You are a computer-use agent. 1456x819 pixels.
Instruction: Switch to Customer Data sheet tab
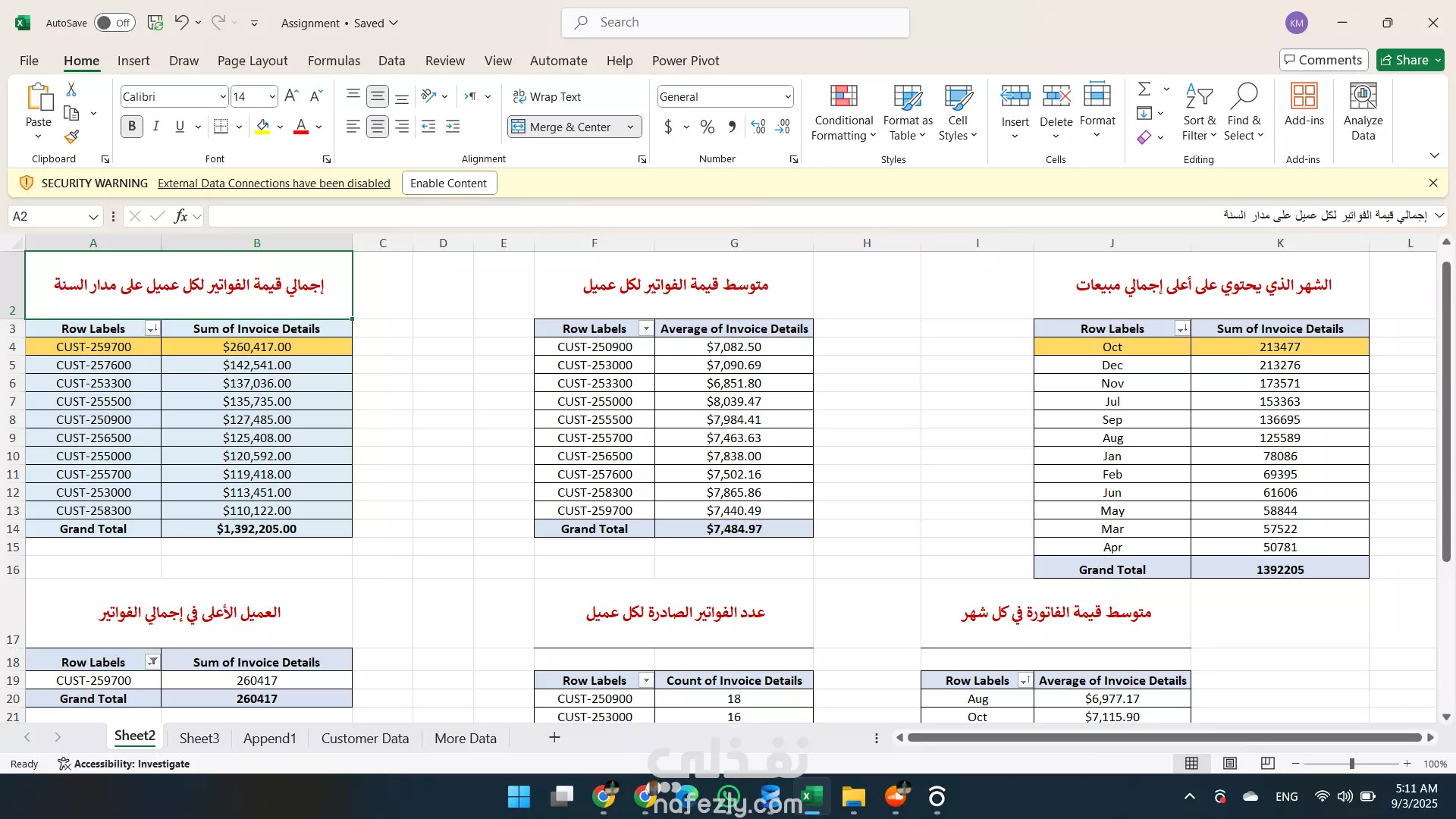(365, 738)
